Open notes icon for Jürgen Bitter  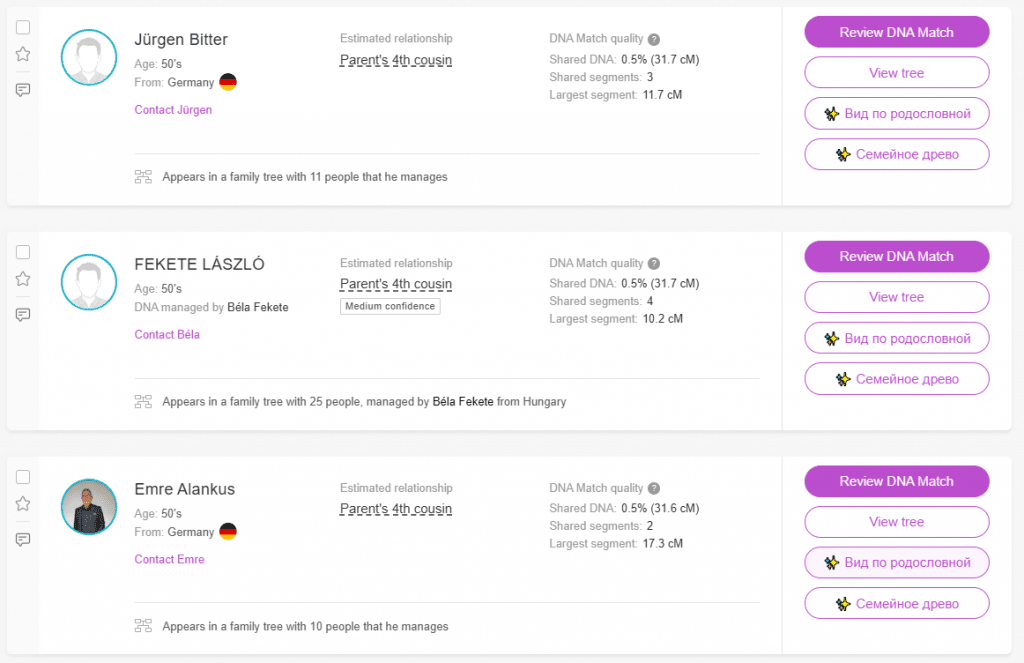[x=23, y=90]
